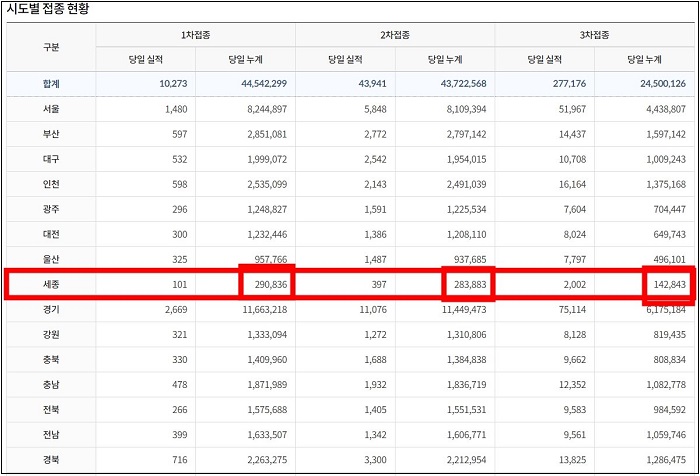This screenshot has height=476, width=700.
Task: Click the 당일 실적 header under 2차접종
Action: coord(345,59)
